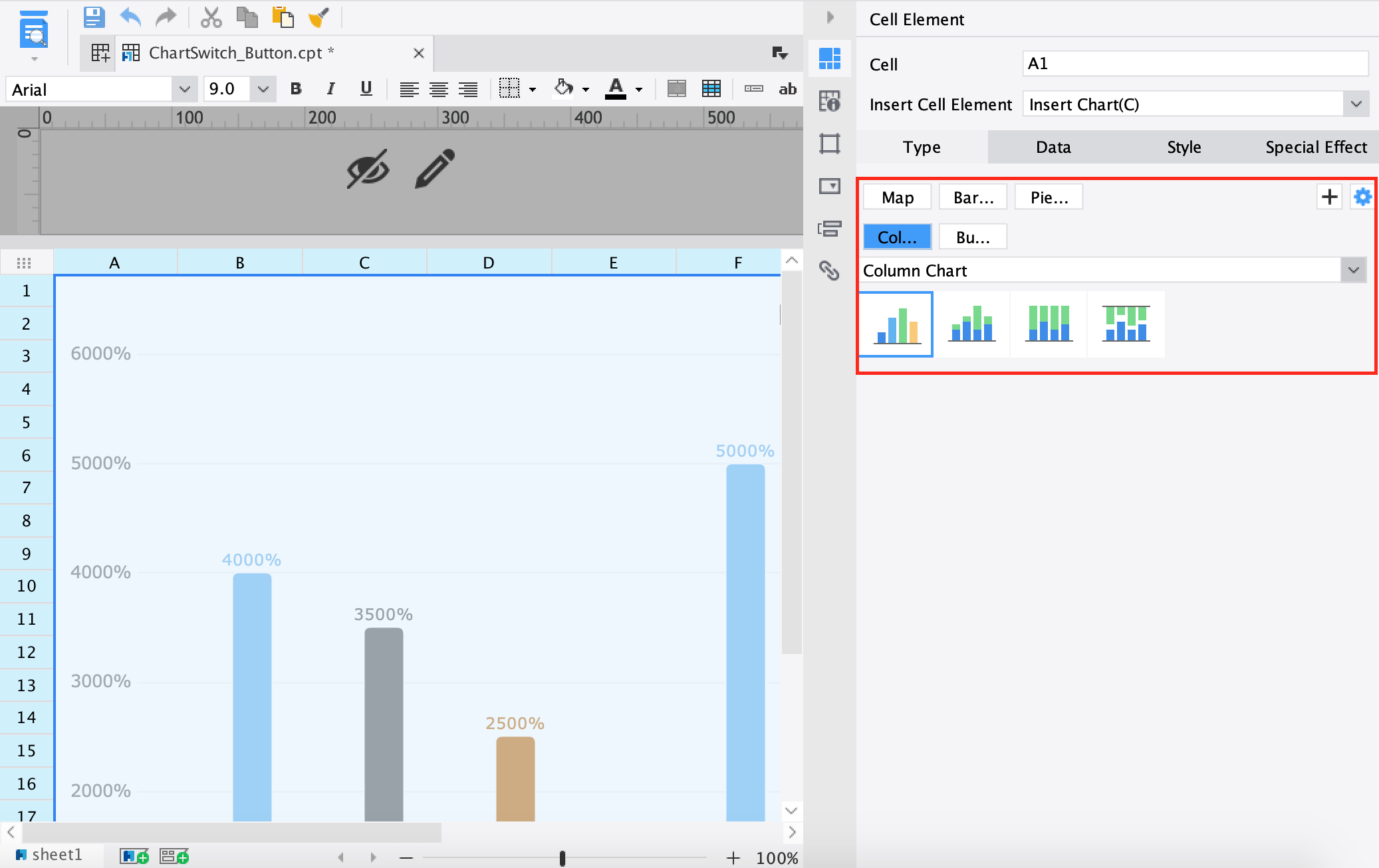Expand the Arial font dropdown
The height and width of the screenshot is (868, 1379).
(184, 89)
